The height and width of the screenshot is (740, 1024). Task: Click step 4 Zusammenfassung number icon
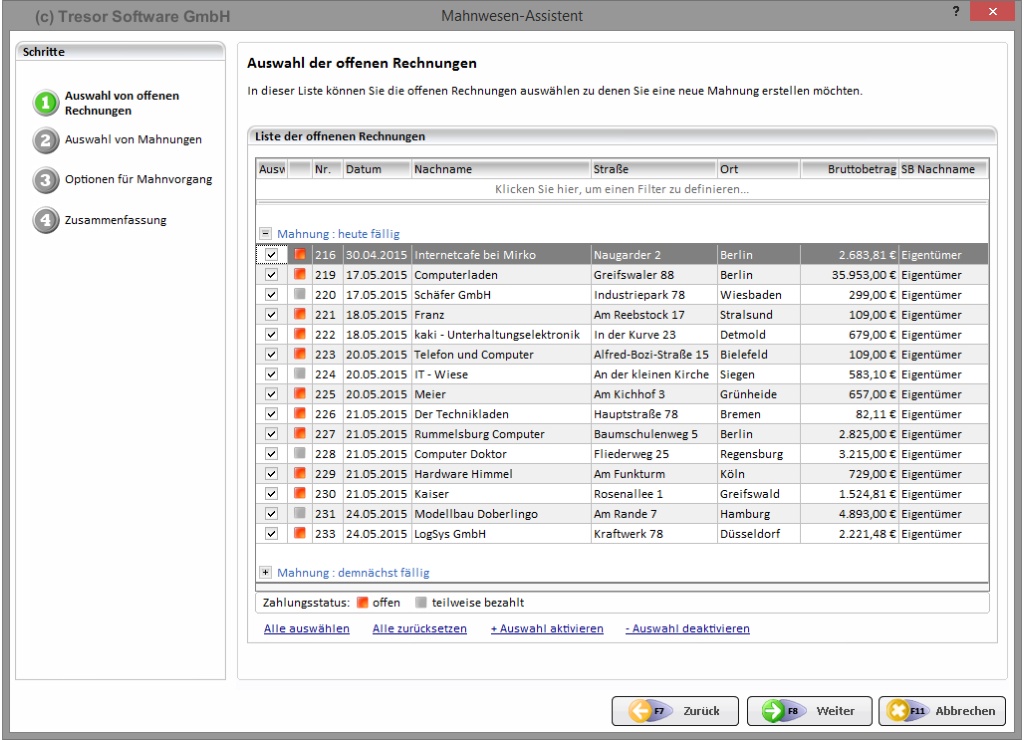[46, 220]
